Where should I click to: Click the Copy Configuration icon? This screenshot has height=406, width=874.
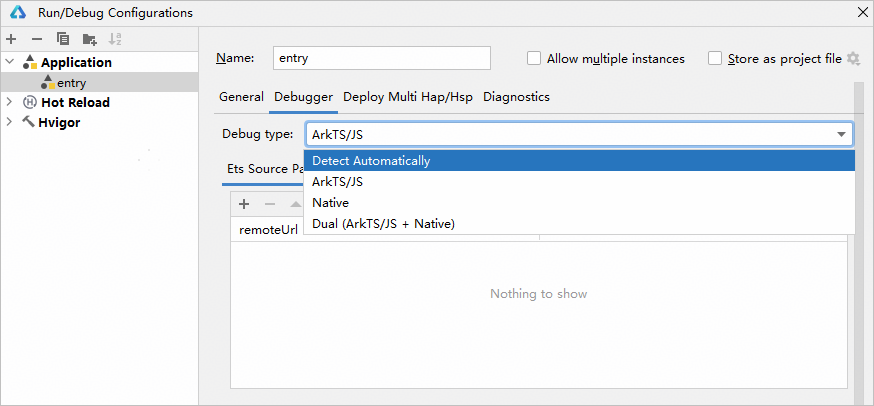(63, 39)
